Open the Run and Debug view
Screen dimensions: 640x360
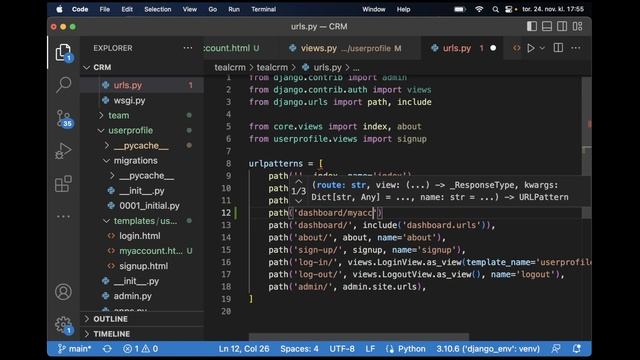63,151
